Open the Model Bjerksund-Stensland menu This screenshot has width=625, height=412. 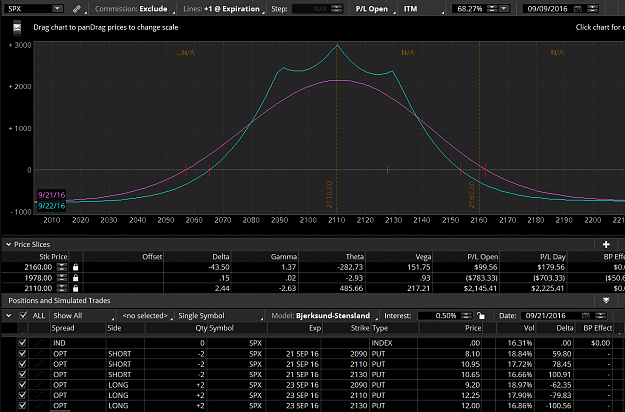point(324,316)
